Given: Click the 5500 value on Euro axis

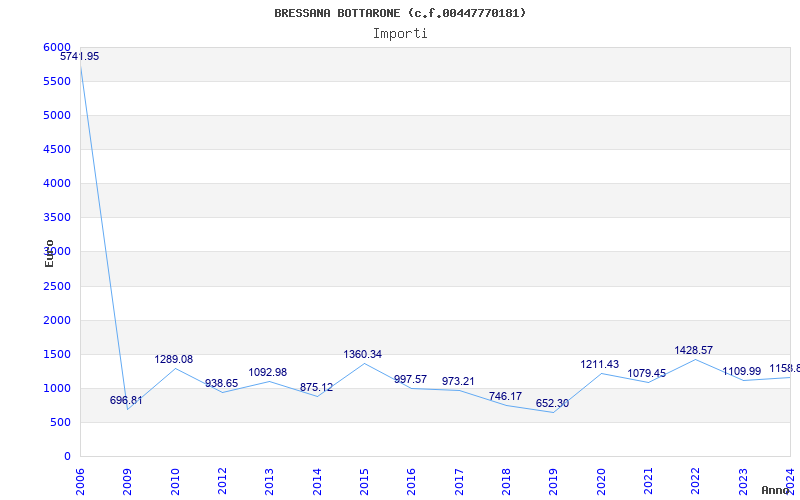Looking at the screenshot, I should point(57,82).
